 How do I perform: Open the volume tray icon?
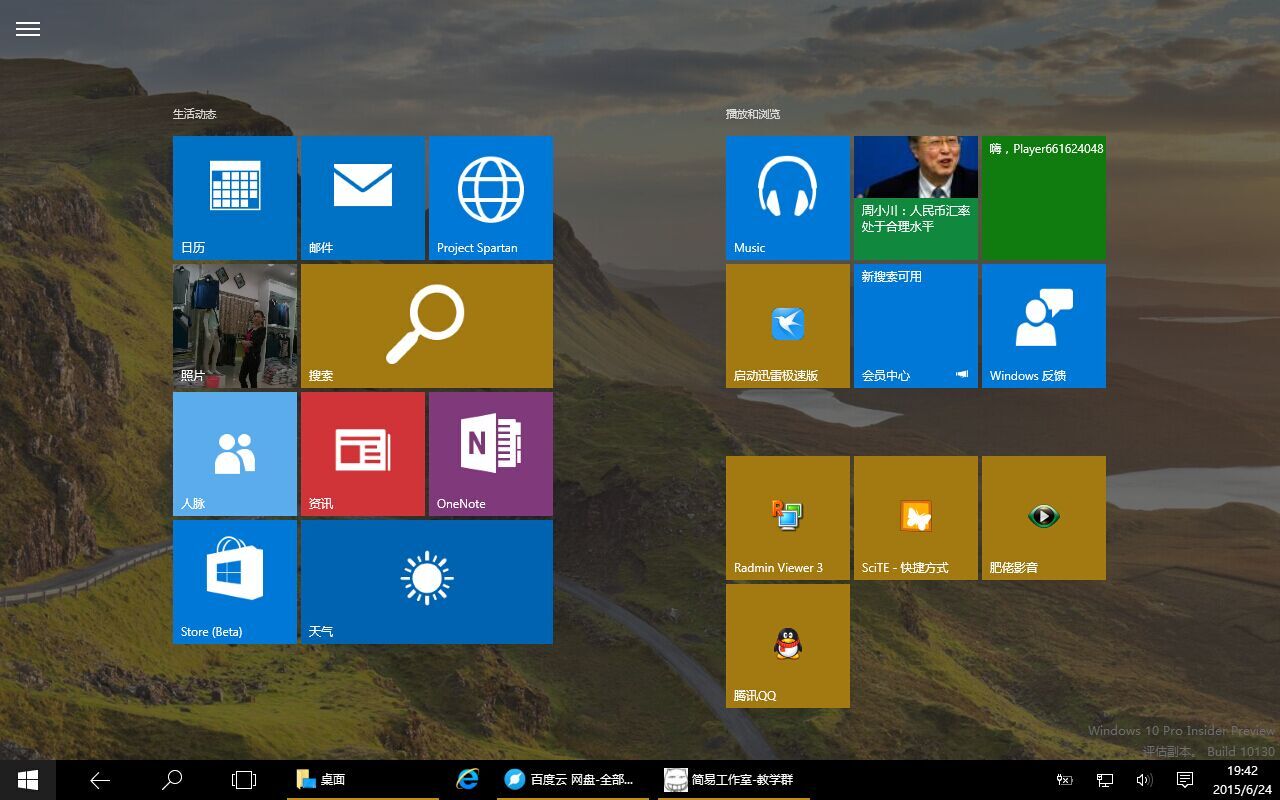click(1144, 780)
